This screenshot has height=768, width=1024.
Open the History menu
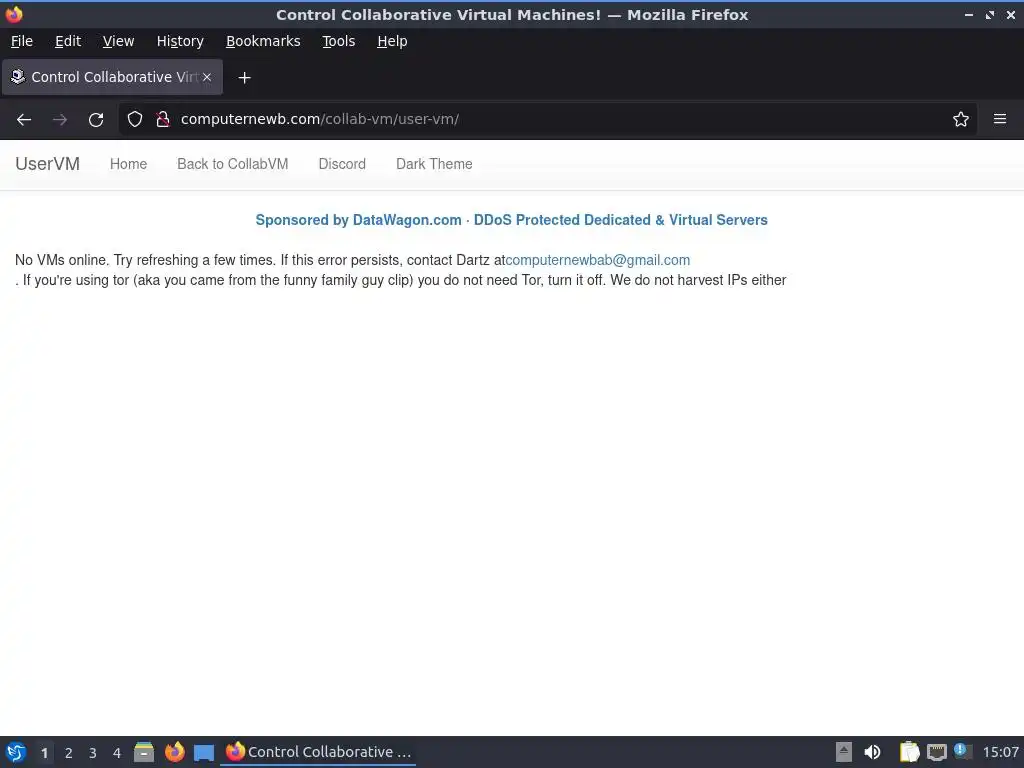click(x=180, y=41)
